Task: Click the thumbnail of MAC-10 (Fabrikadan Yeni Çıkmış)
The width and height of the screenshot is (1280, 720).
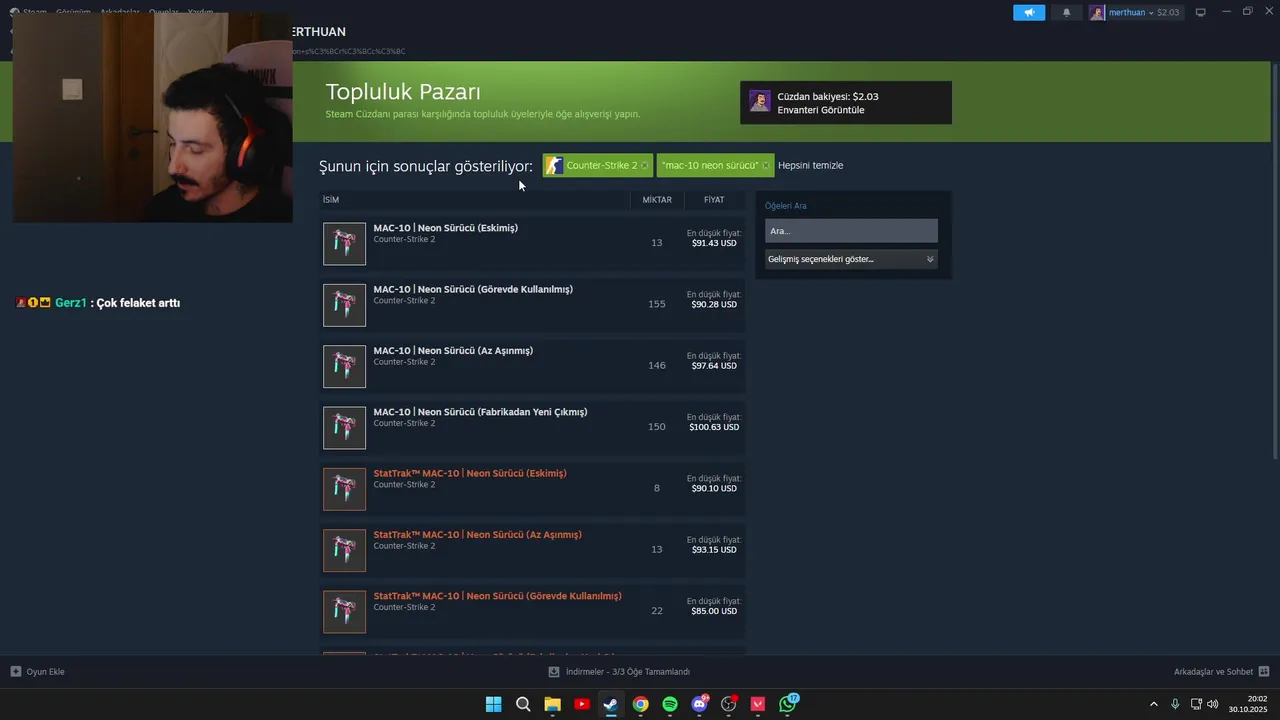Action: coord(344,428)
